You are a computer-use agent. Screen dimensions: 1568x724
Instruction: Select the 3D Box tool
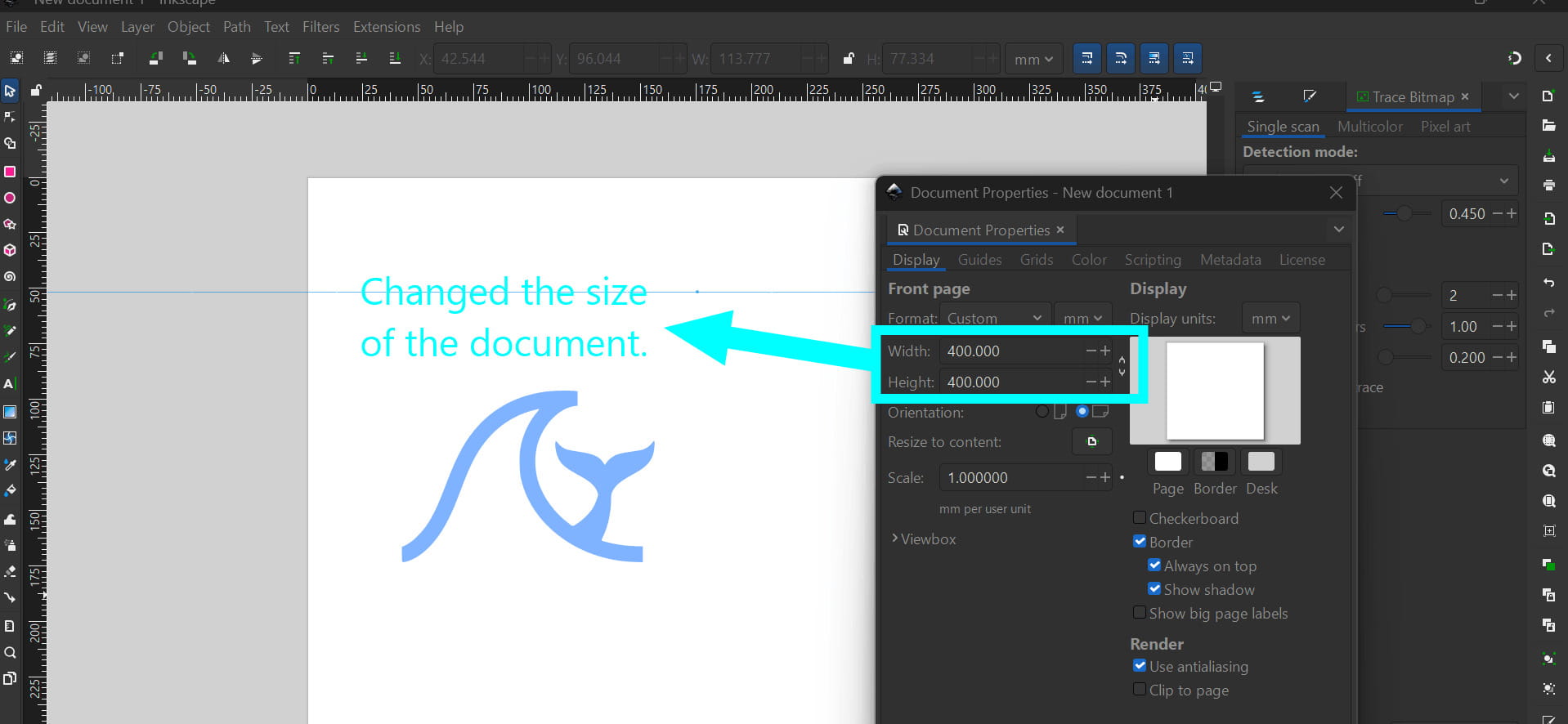point(10,250)
